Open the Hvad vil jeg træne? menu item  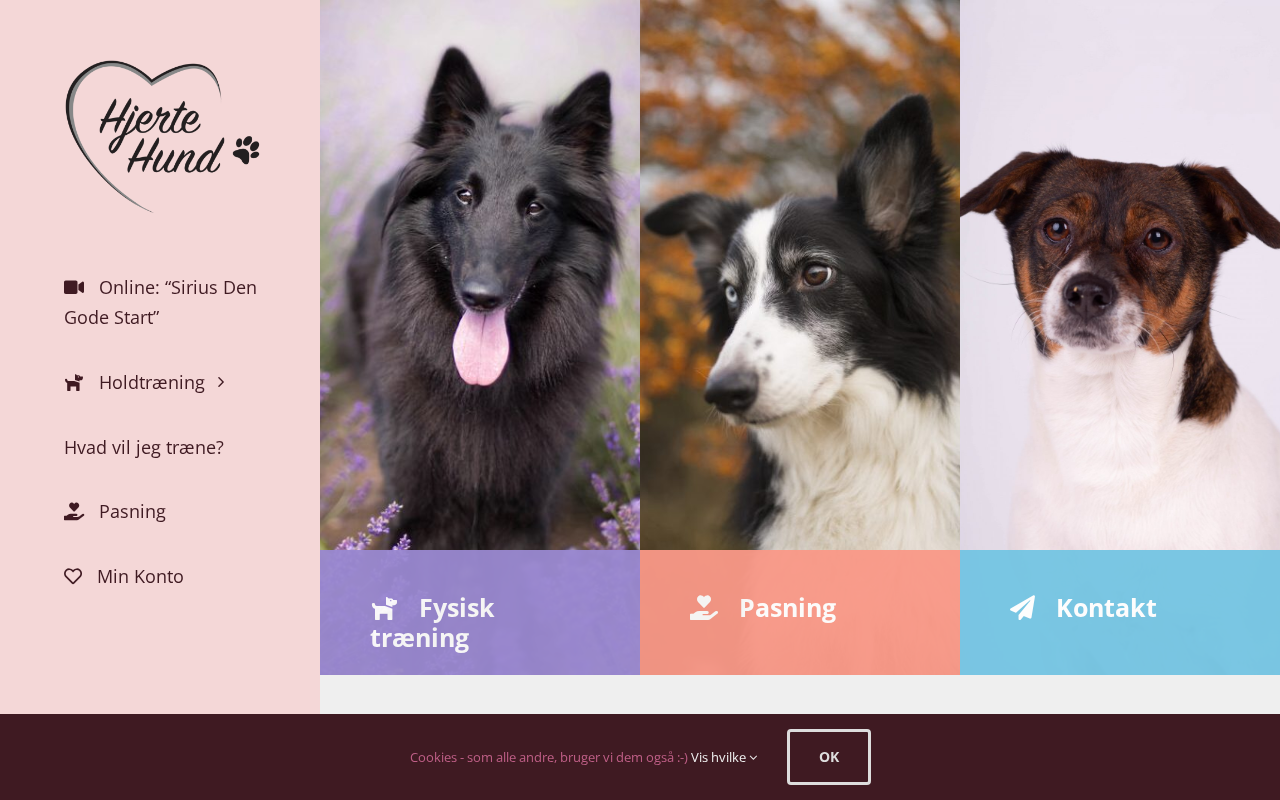click(x=144, y=447)
